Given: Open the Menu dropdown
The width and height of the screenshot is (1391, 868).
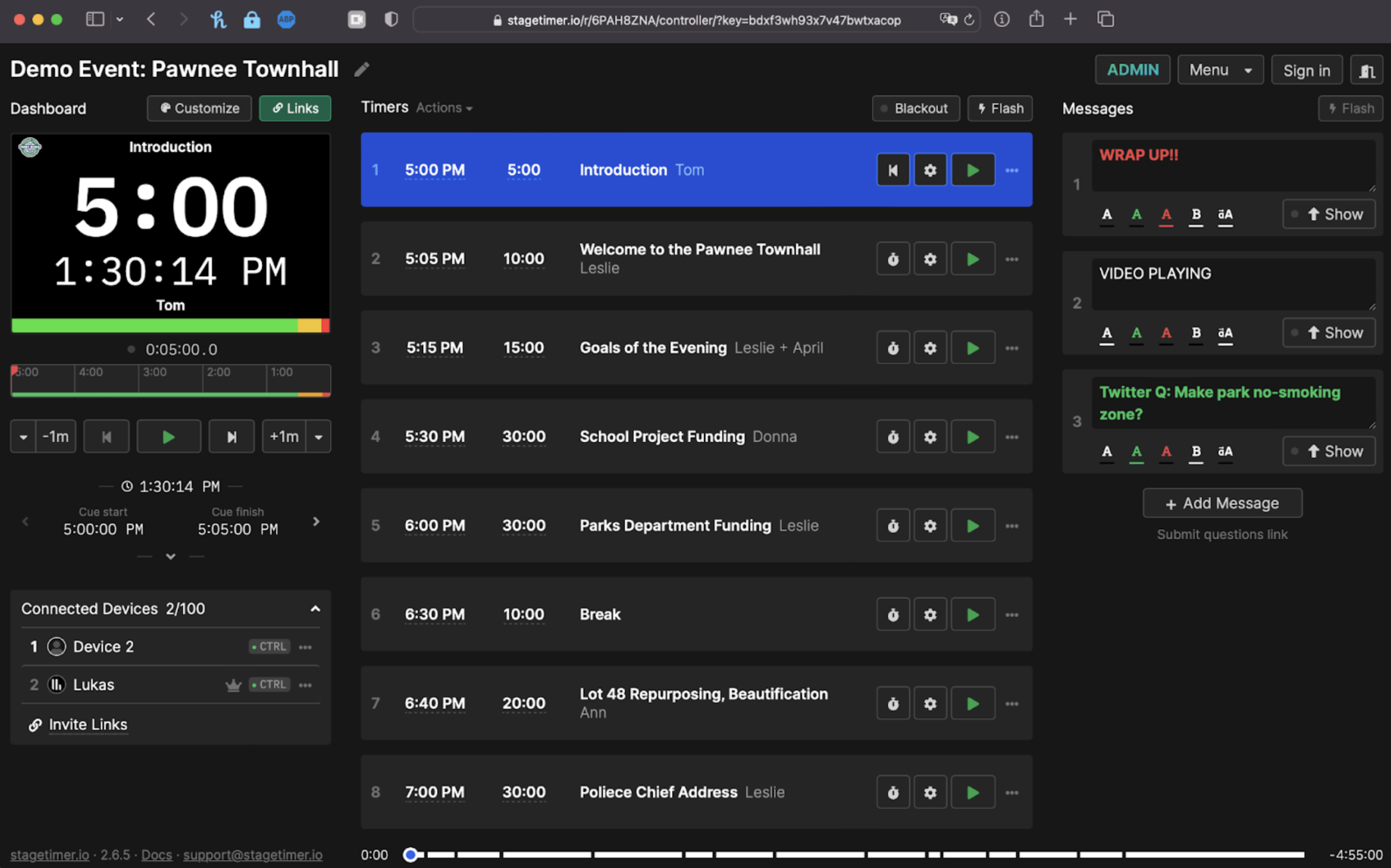Looking at the screenshot, I should coord(1220,70).
